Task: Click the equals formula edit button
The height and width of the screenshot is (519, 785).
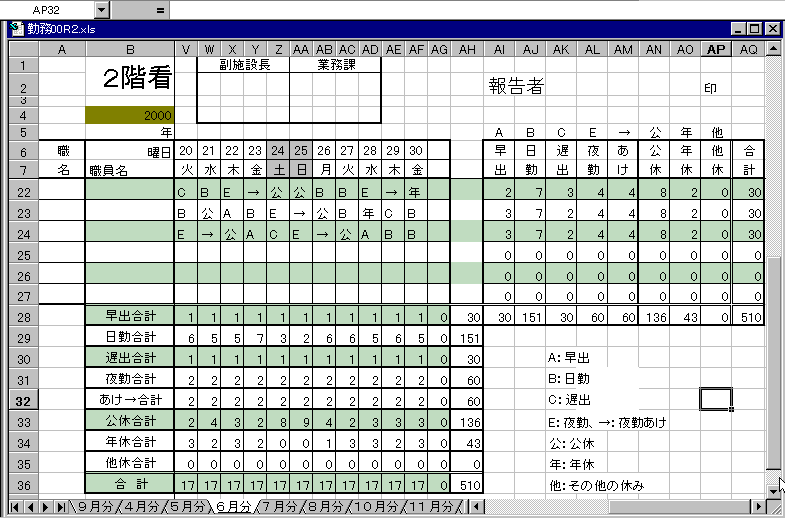Action: [159, 9]
